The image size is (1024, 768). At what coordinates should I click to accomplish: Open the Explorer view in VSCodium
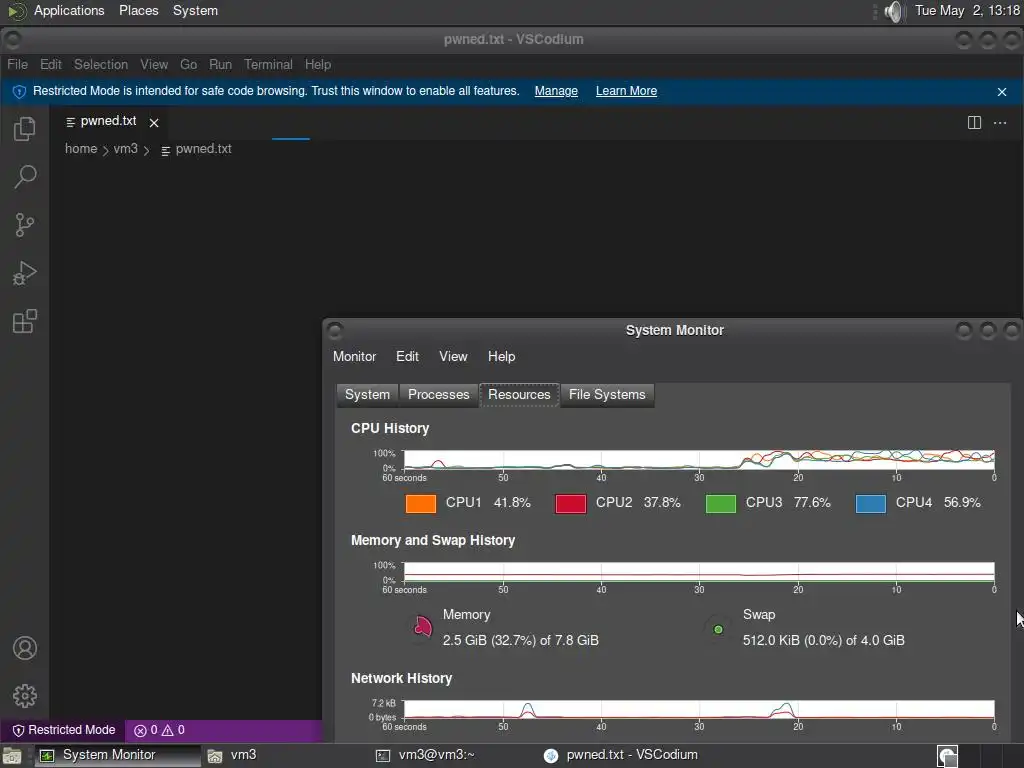[x=25, y=129]
